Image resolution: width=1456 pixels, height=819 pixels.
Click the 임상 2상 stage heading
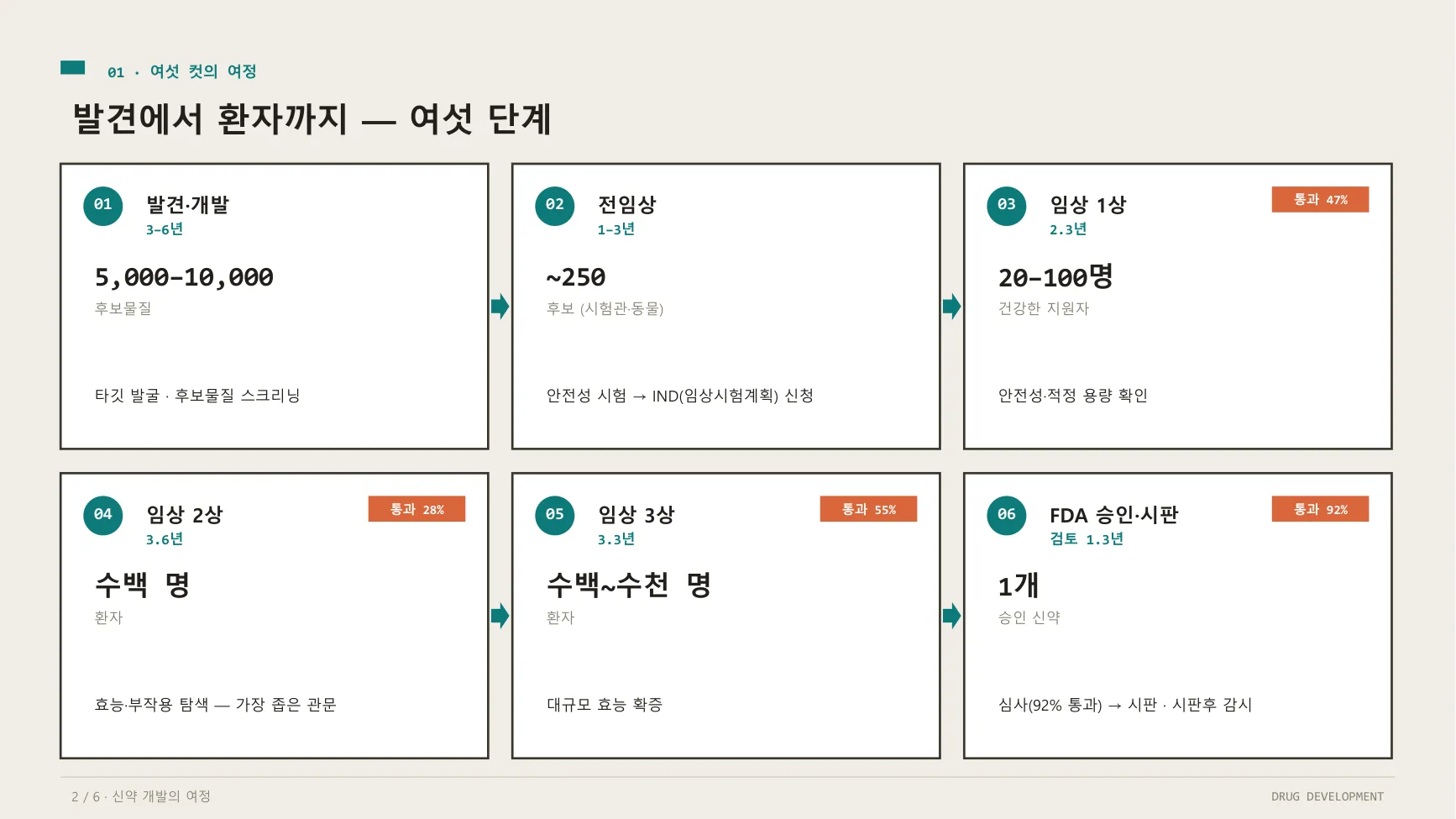coord(184,514)
